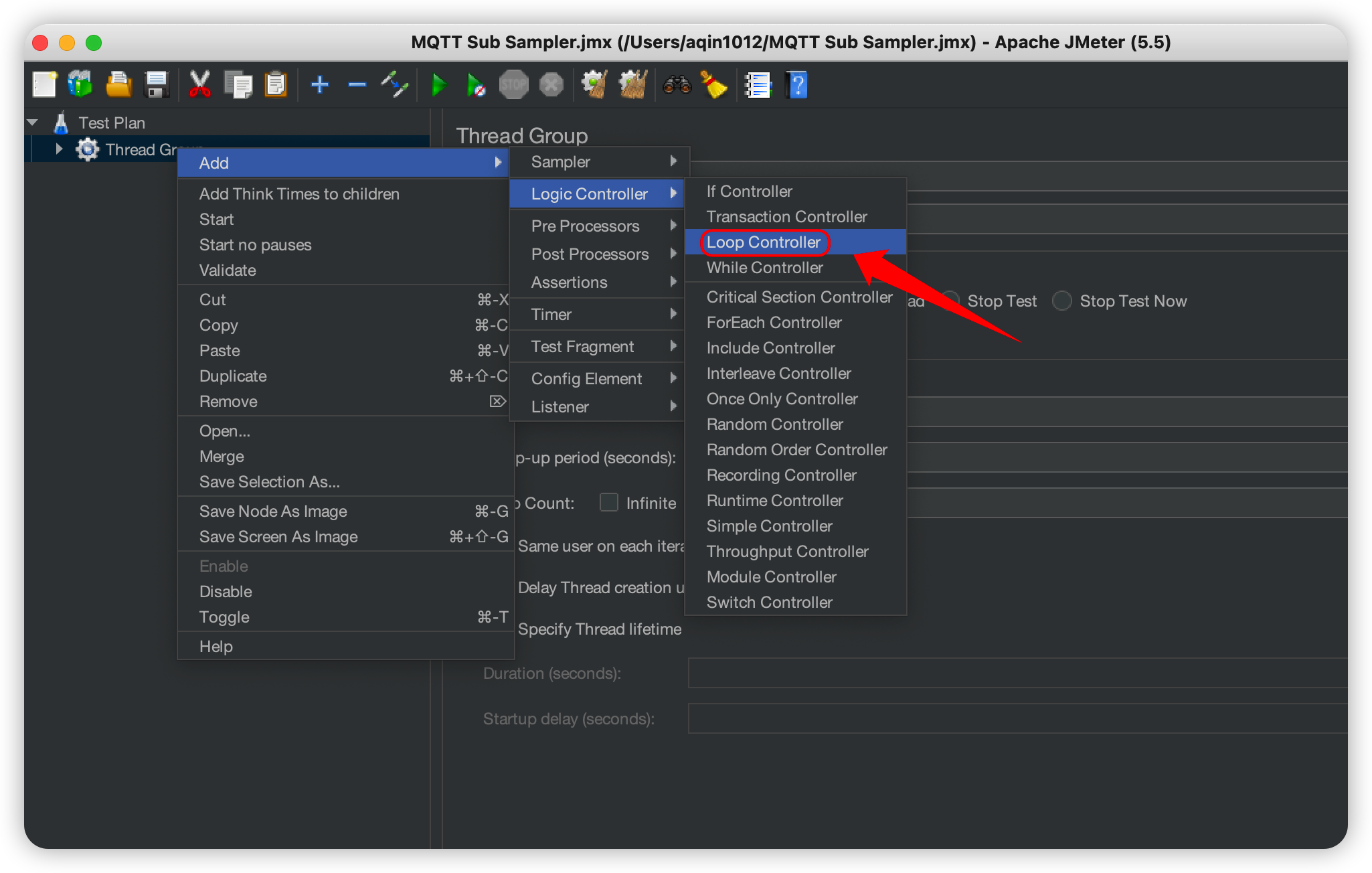The height and width of the screenshot is (873, 1372).
Task: Click Duplicate in the context menu
Action: click(x=233, y=376)
